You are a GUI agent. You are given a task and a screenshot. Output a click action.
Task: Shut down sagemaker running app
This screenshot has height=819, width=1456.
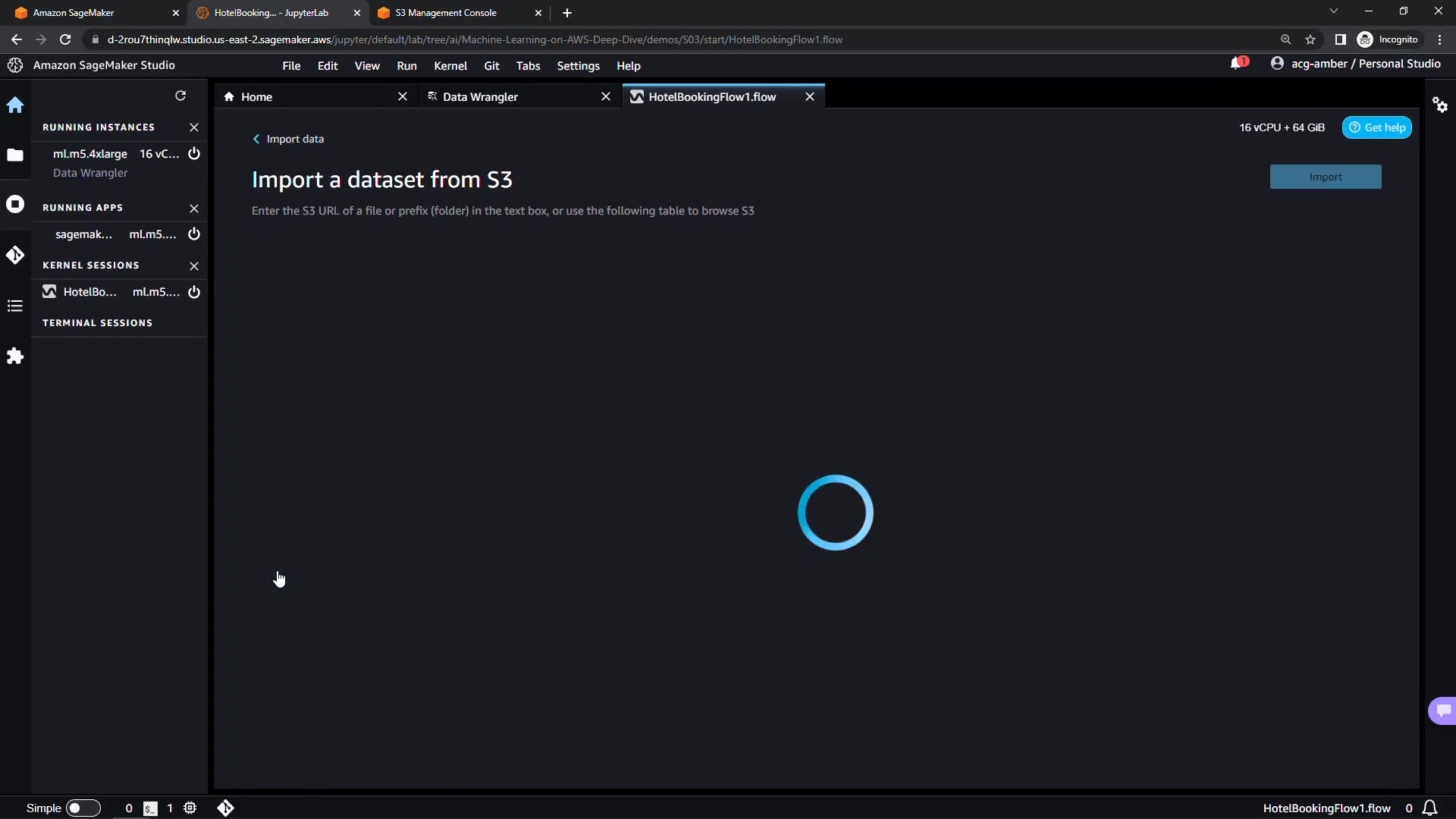pyautogui.click(x=194, y=234)
